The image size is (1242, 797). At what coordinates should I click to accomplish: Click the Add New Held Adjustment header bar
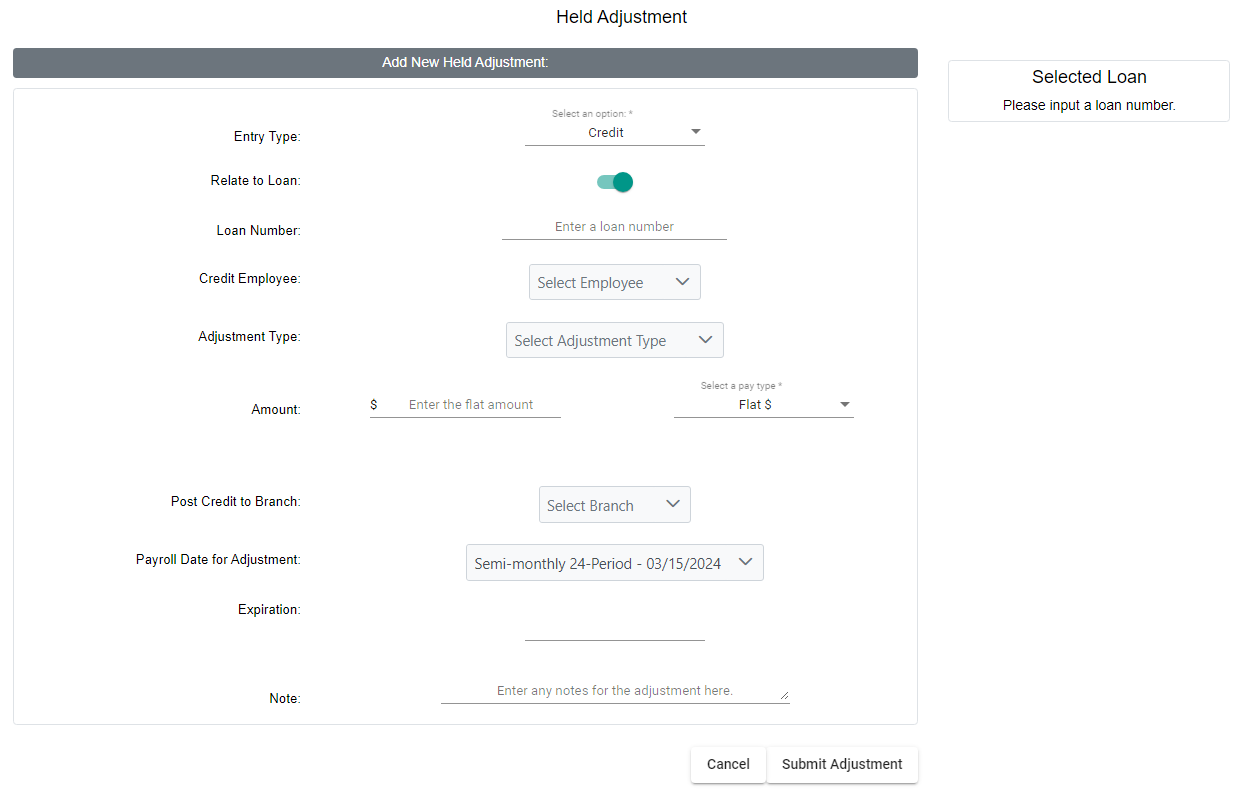tap(465, 63)
